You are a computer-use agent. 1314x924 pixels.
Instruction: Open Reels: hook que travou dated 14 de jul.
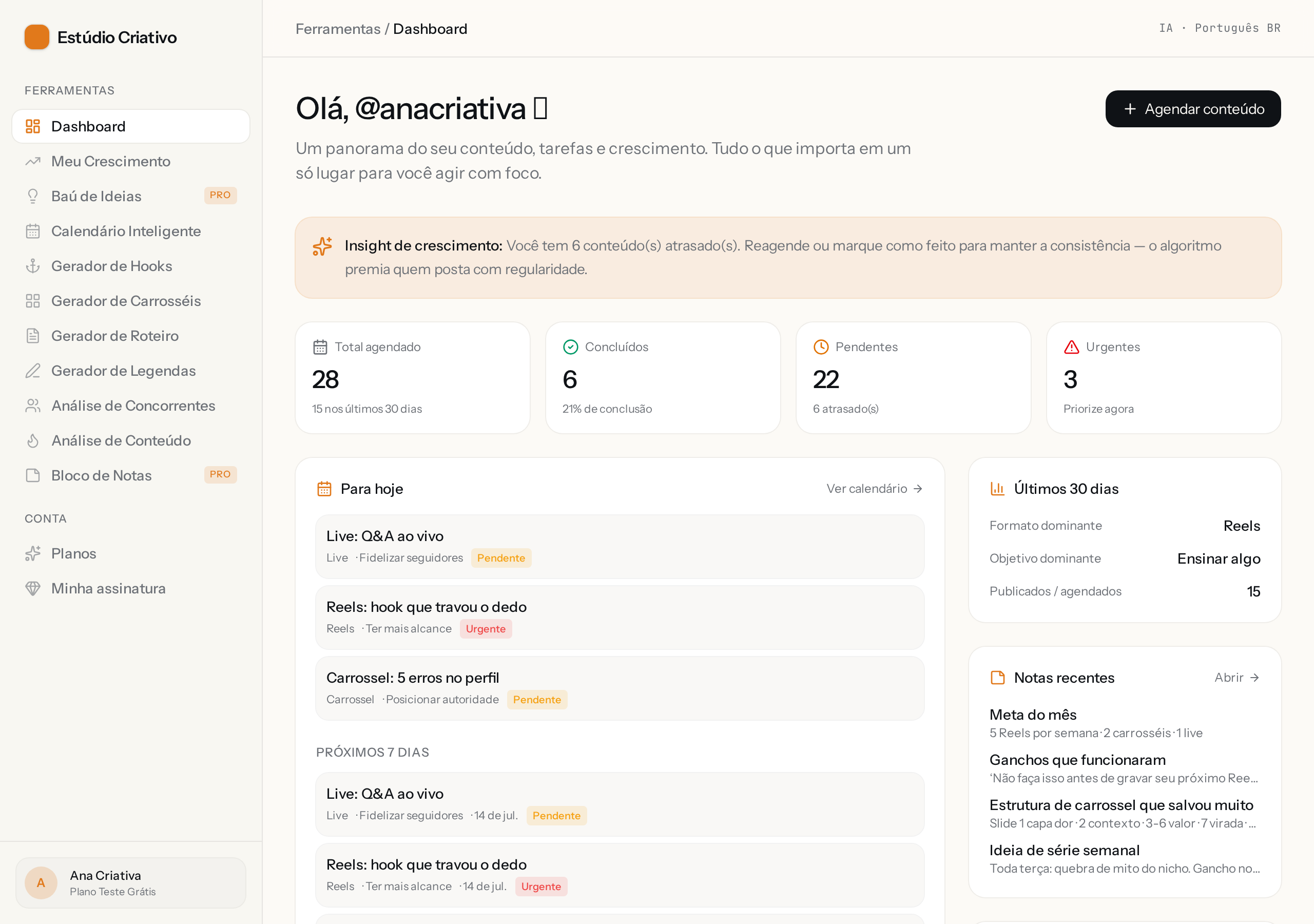620,875
